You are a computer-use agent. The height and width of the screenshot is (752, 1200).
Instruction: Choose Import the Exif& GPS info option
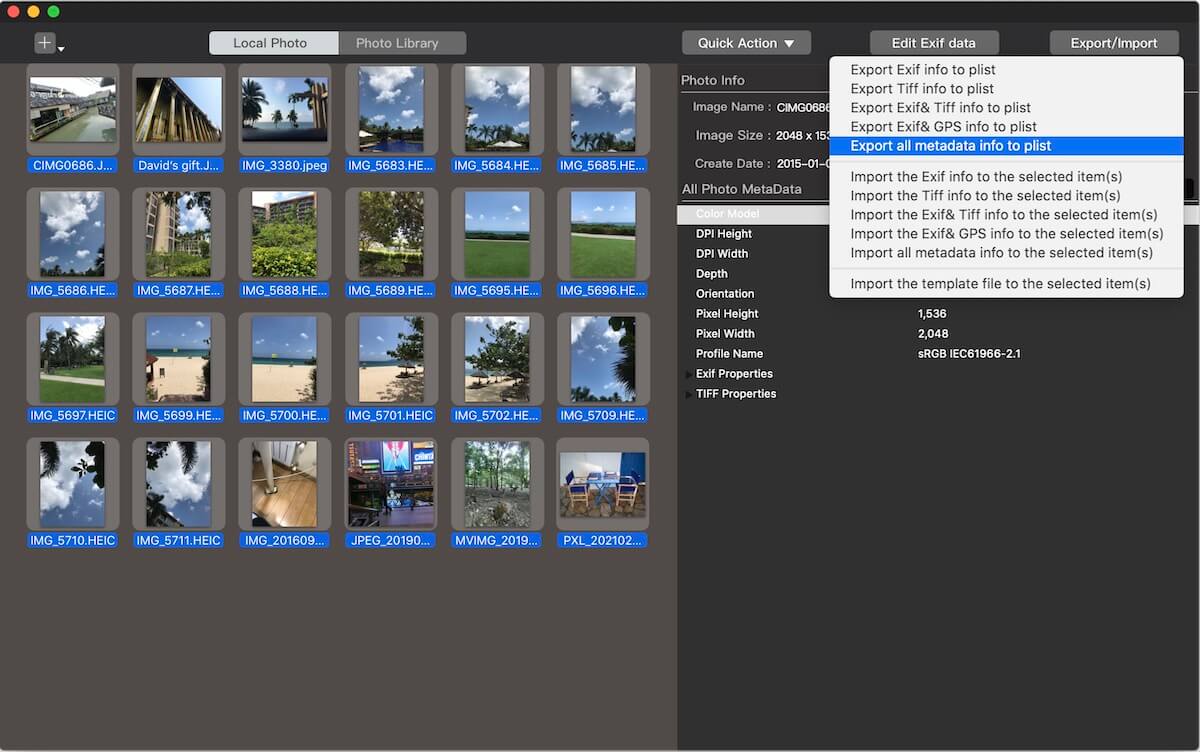tap(1006, 234)
